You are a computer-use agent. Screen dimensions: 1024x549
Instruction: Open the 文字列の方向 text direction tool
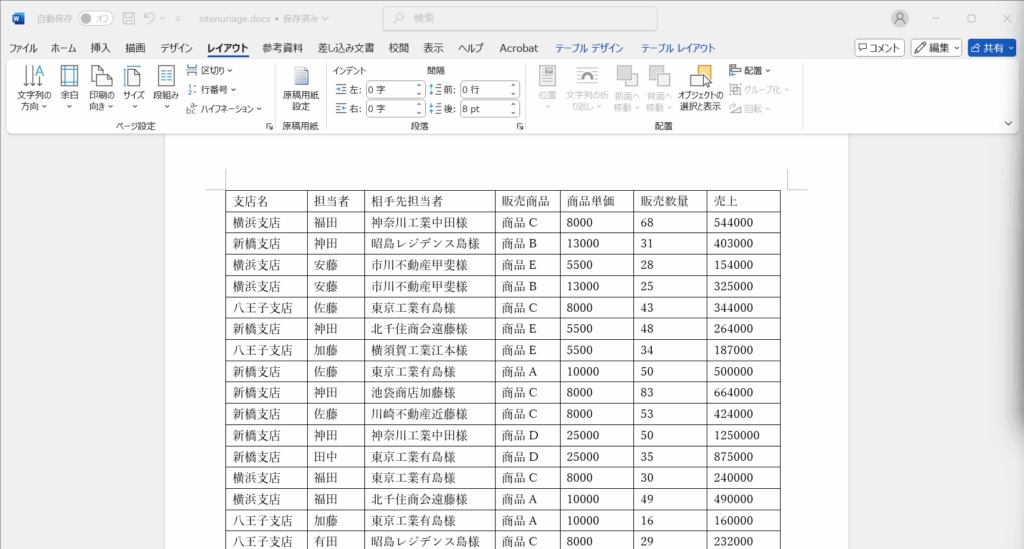click(x=33, y=86)
